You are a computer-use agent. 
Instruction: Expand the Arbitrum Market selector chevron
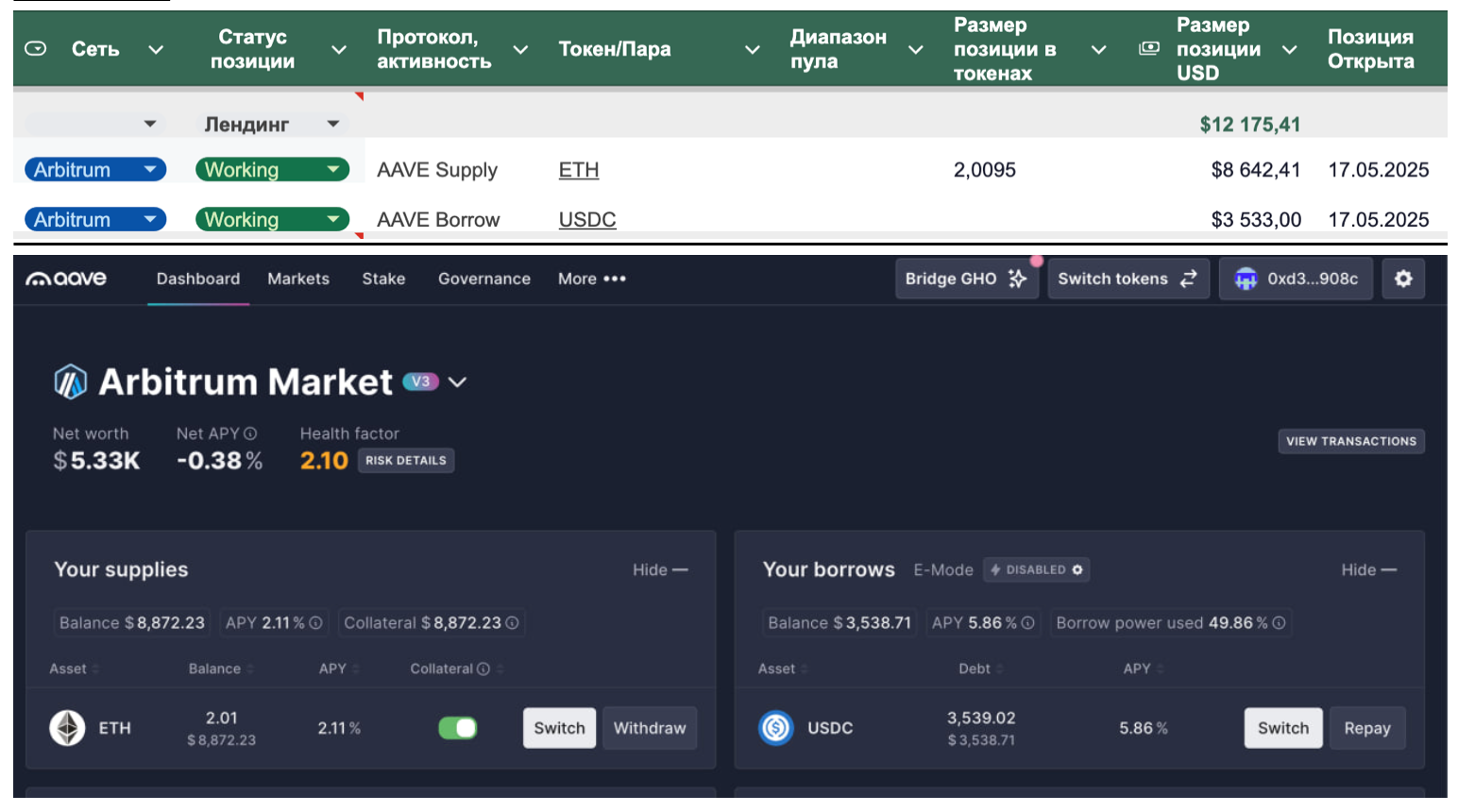click(457, 382)
